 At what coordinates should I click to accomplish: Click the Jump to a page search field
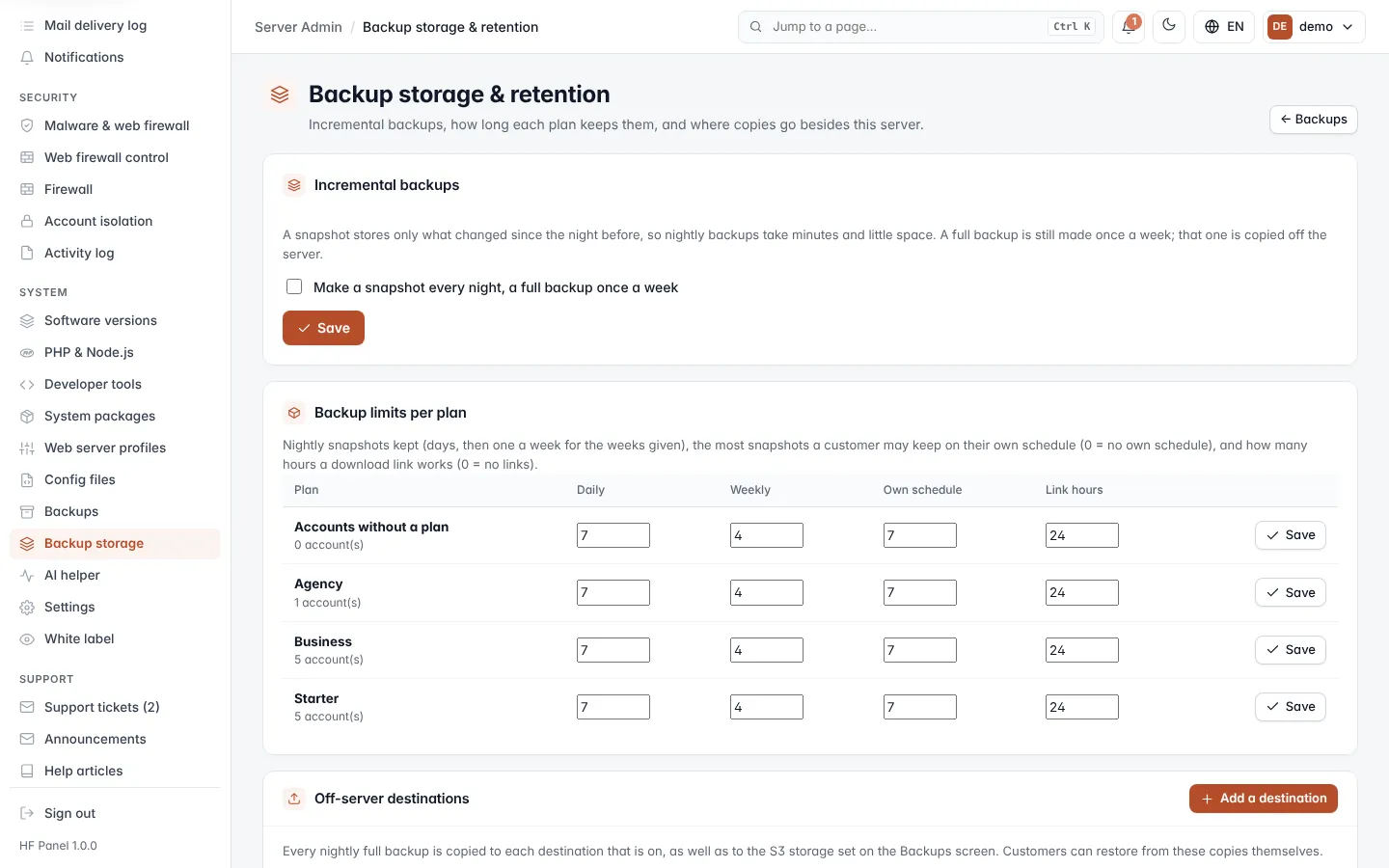tap(921, 27)
